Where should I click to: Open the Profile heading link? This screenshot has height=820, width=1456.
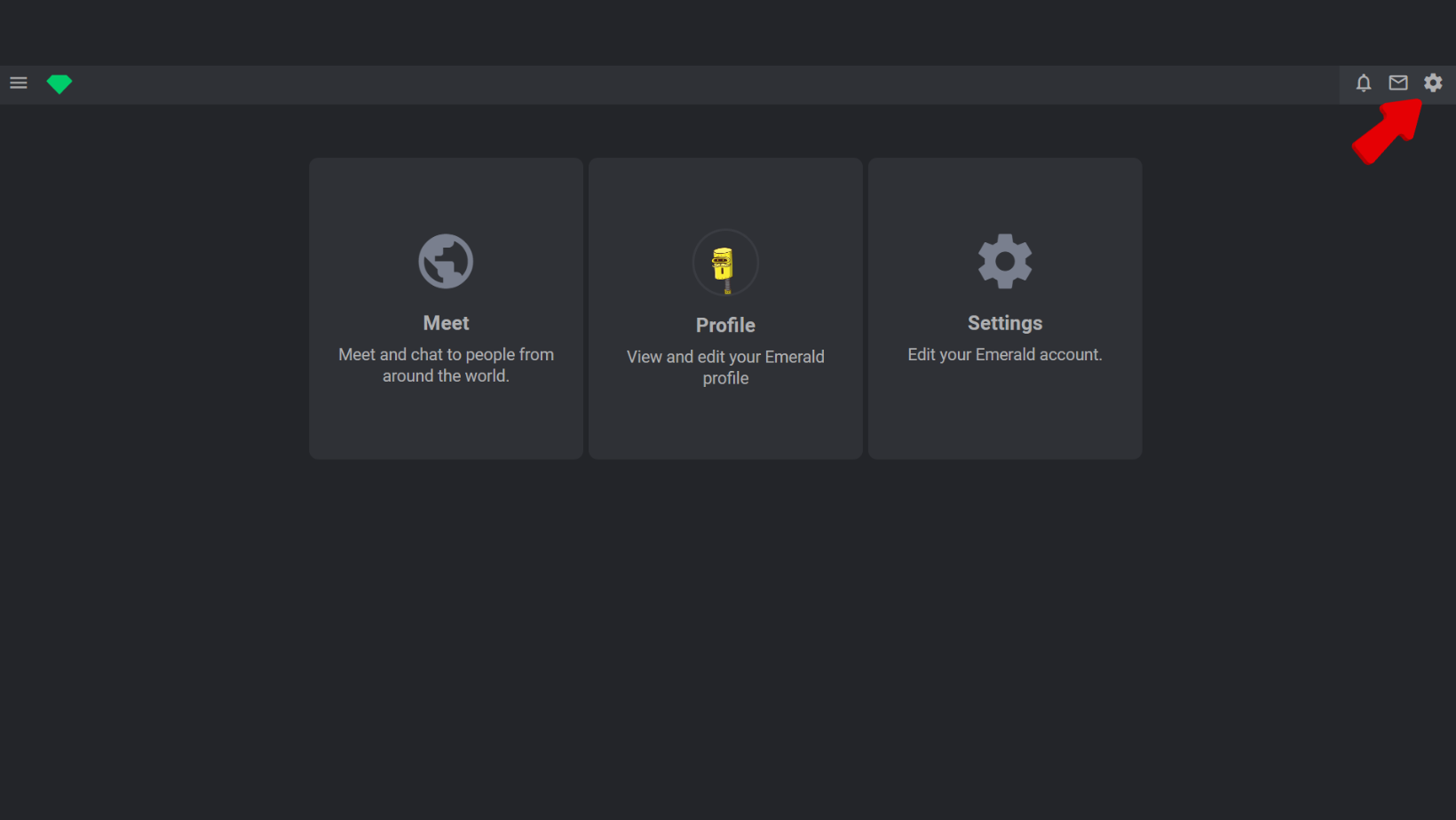(x=725, y=326)
